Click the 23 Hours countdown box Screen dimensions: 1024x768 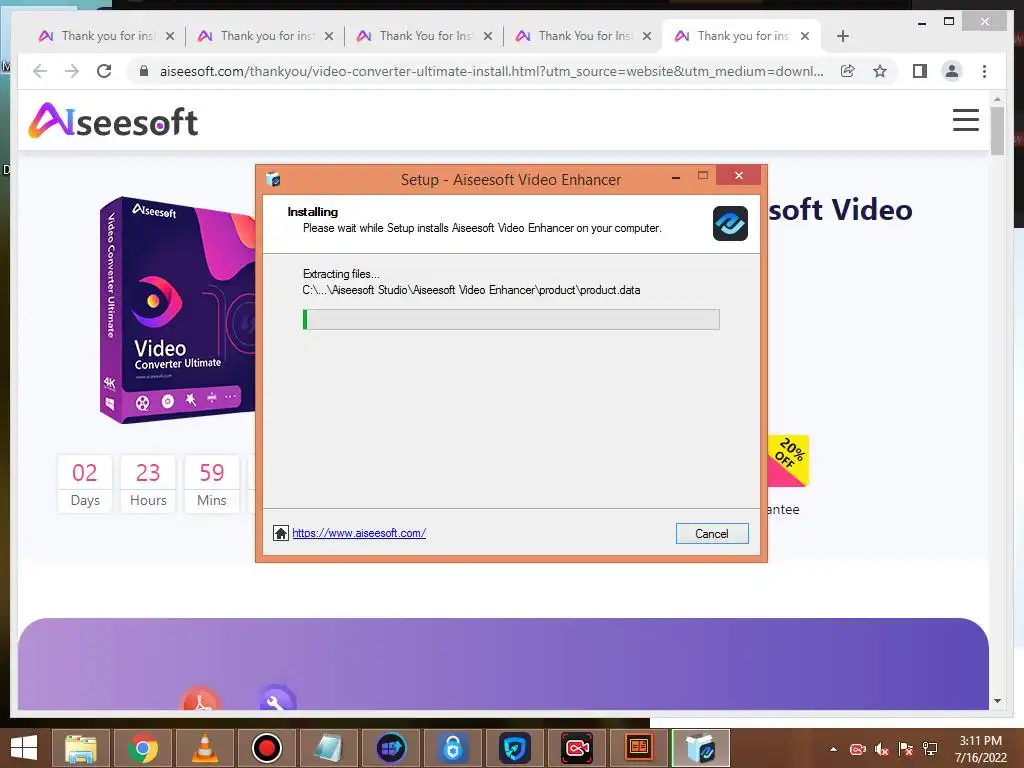(x=148, y=484)
